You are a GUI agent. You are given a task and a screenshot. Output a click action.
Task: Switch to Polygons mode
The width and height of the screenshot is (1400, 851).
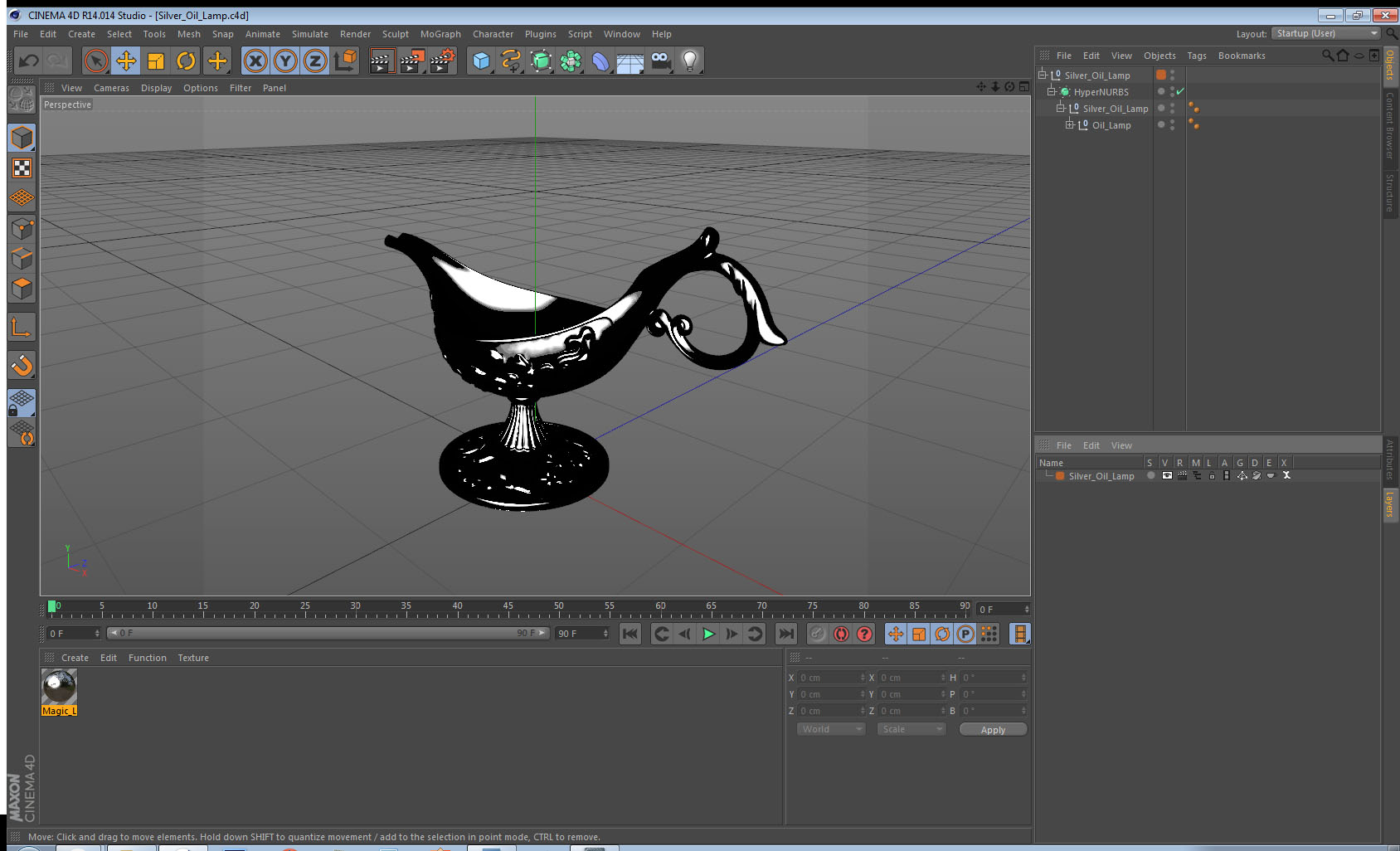(x=22, y=289)
